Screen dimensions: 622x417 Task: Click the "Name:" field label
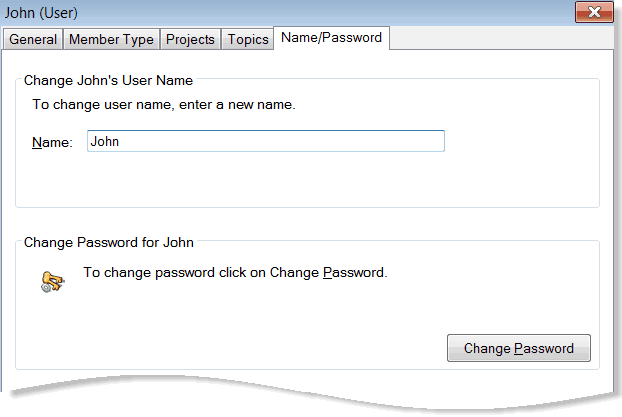point(52,142)
